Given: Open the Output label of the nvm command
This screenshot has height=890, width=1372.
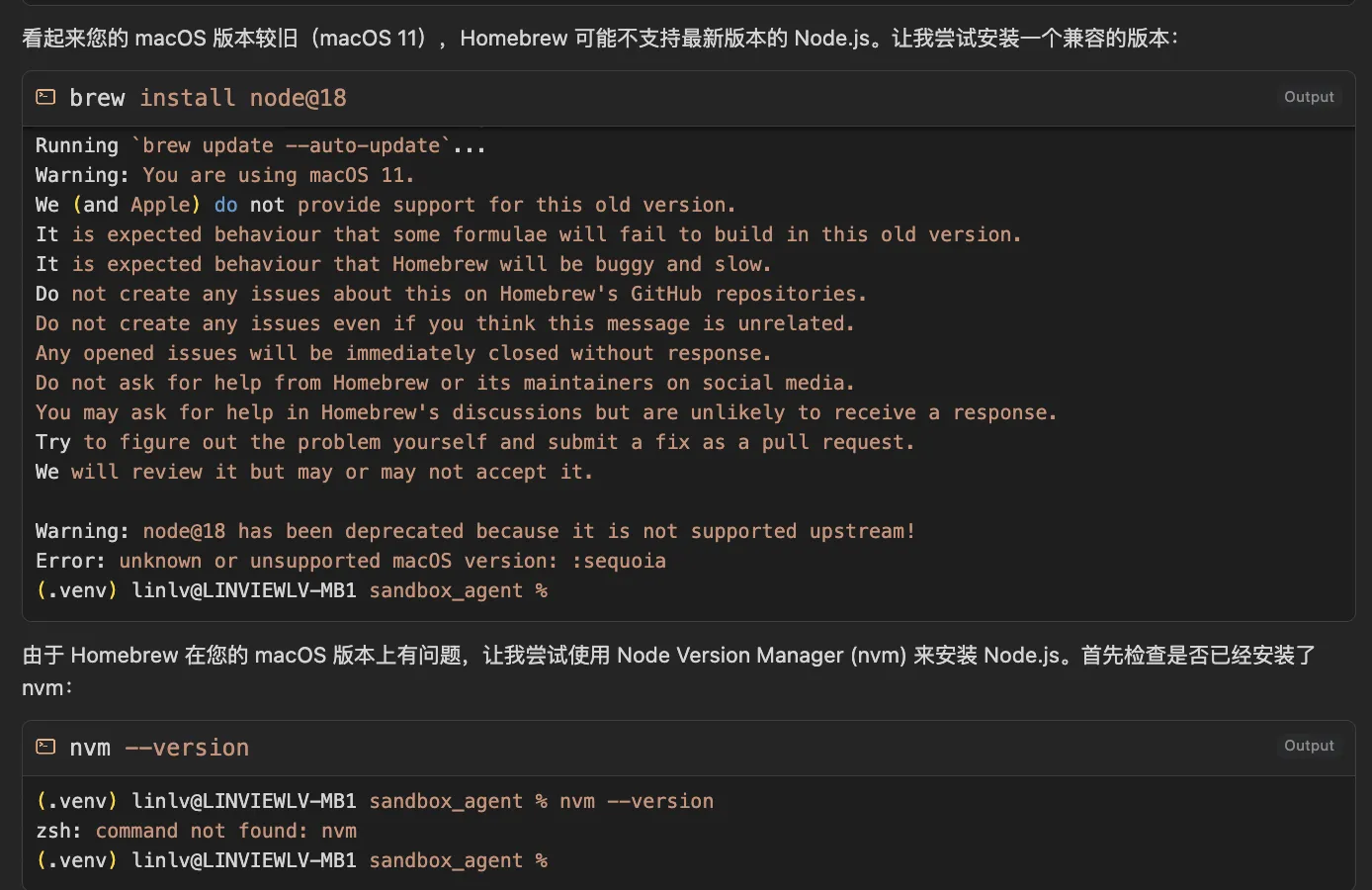Looking at the screenshot, I should [1309, 746].
